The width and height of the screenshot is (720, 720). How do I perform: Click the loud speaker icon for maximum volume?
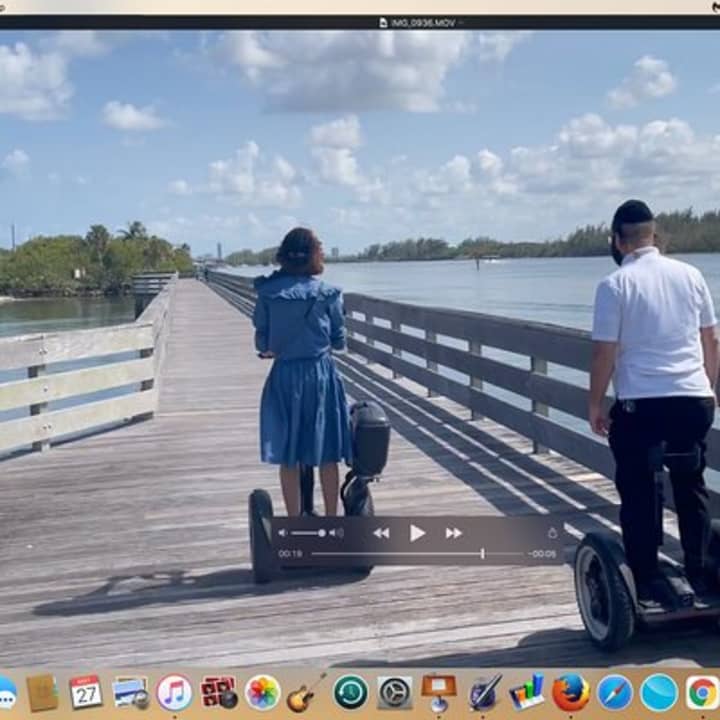[337, 533]
